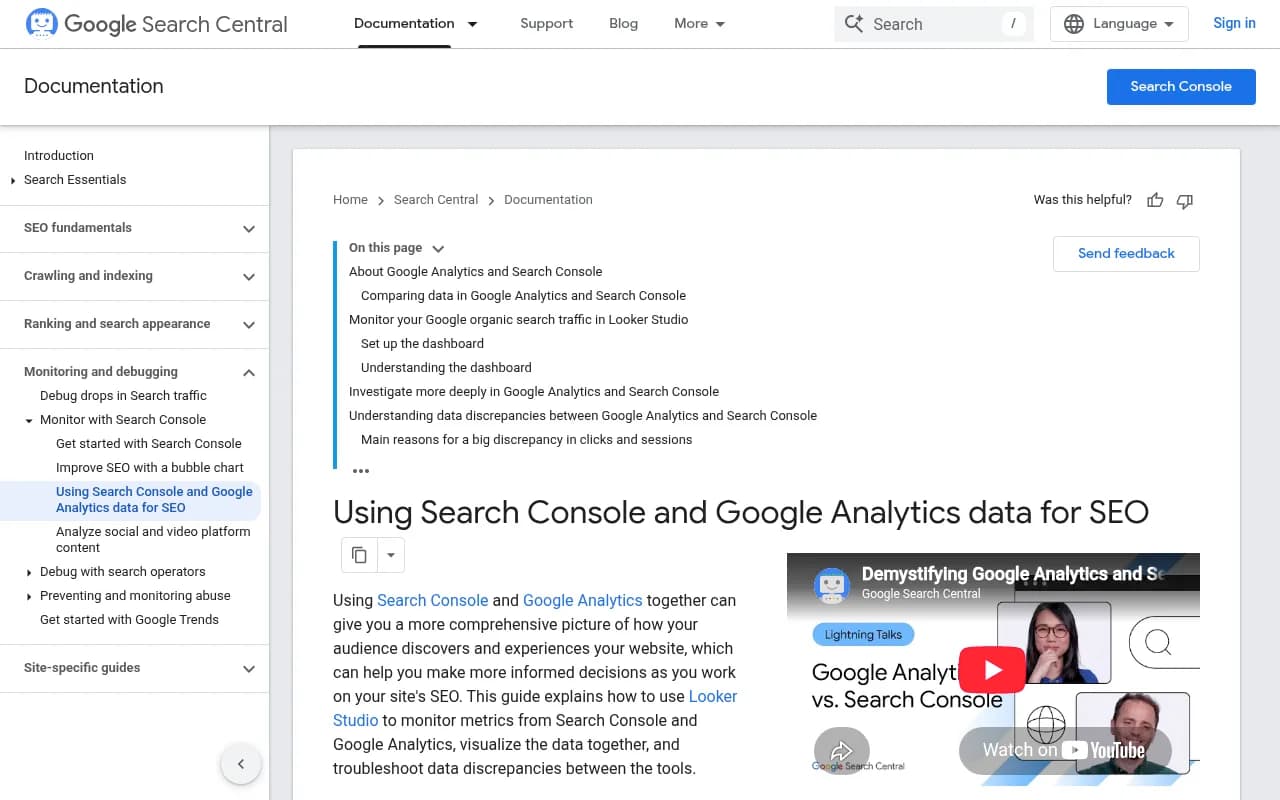Click the thumbs down not helpful icon
Viewport: 1280px width, 800px height.
(1185, 200)
